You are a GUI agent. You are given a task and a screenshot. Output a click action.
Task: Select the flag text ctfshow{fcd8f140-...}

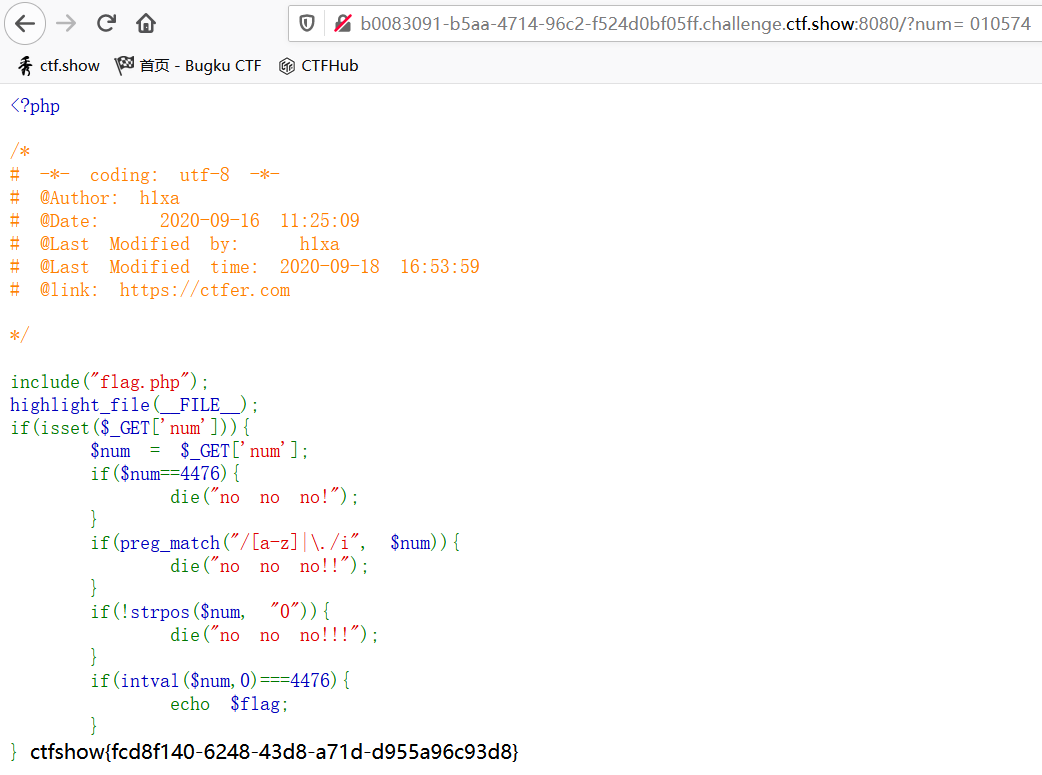[274, 752]
